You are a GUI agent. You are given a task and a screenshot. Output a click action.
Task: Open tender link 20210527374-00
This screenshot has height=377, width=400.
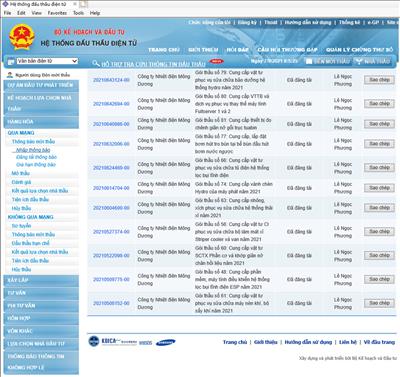111,232
